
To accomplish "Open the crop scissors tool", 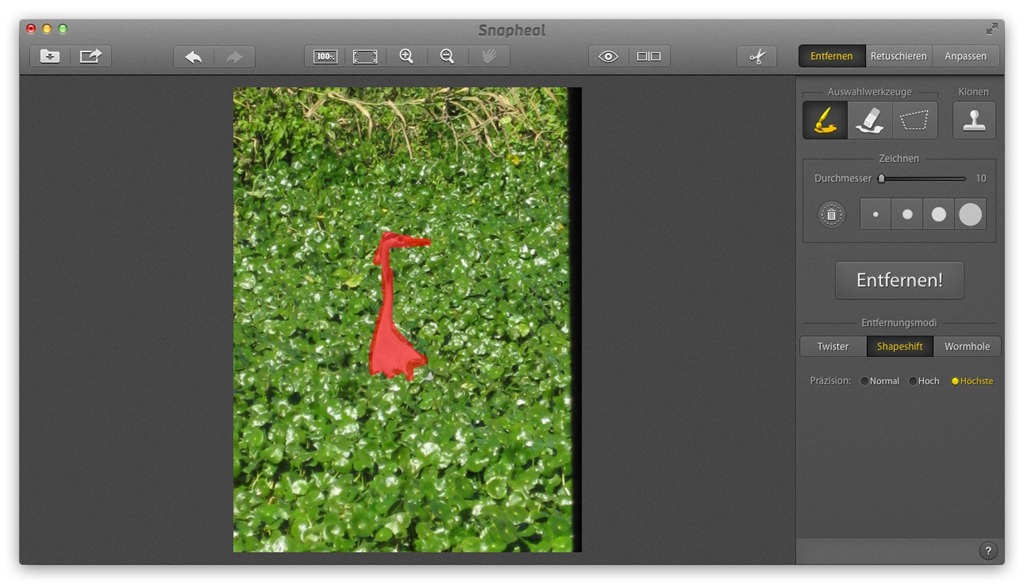I will click(757, 56).
